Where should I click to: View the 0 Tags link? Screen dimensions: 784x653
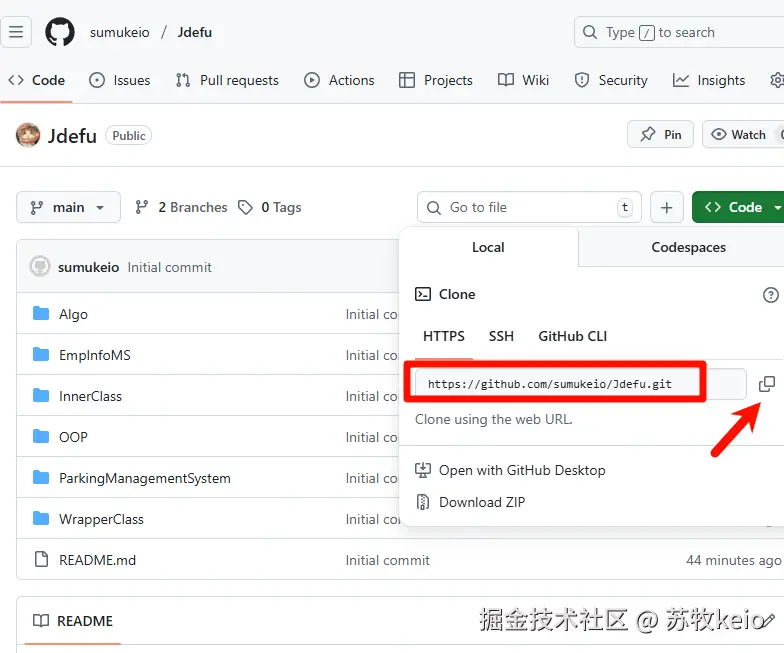coord(270,207)
